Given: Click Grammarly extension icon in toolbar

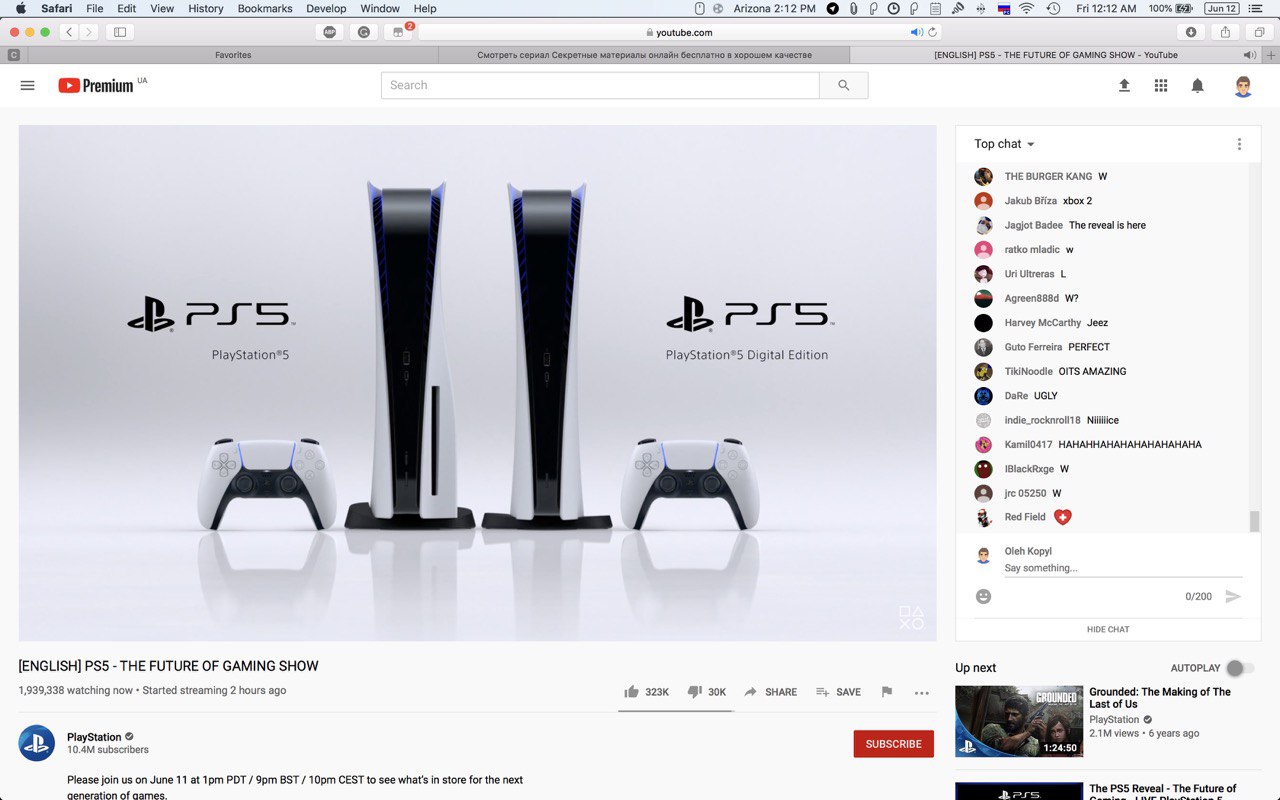Looking at the screenshot, I should tap(363, 32).
